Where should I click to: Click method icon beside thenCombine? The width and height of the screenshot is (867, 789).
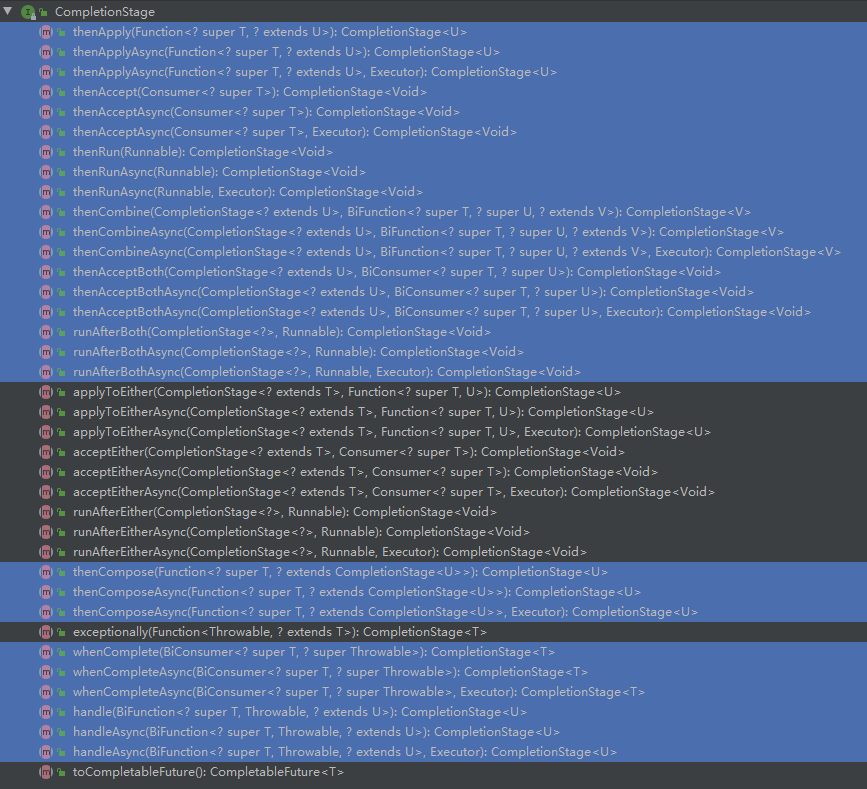point(46,212)
